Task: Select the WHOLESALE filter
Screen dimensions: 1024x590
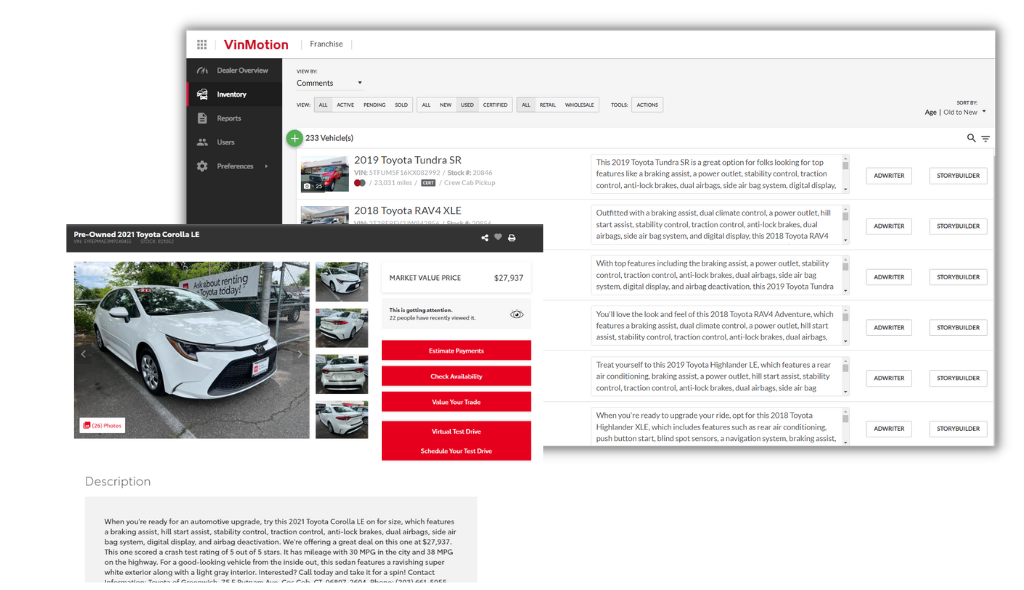Action: point(579,105)
